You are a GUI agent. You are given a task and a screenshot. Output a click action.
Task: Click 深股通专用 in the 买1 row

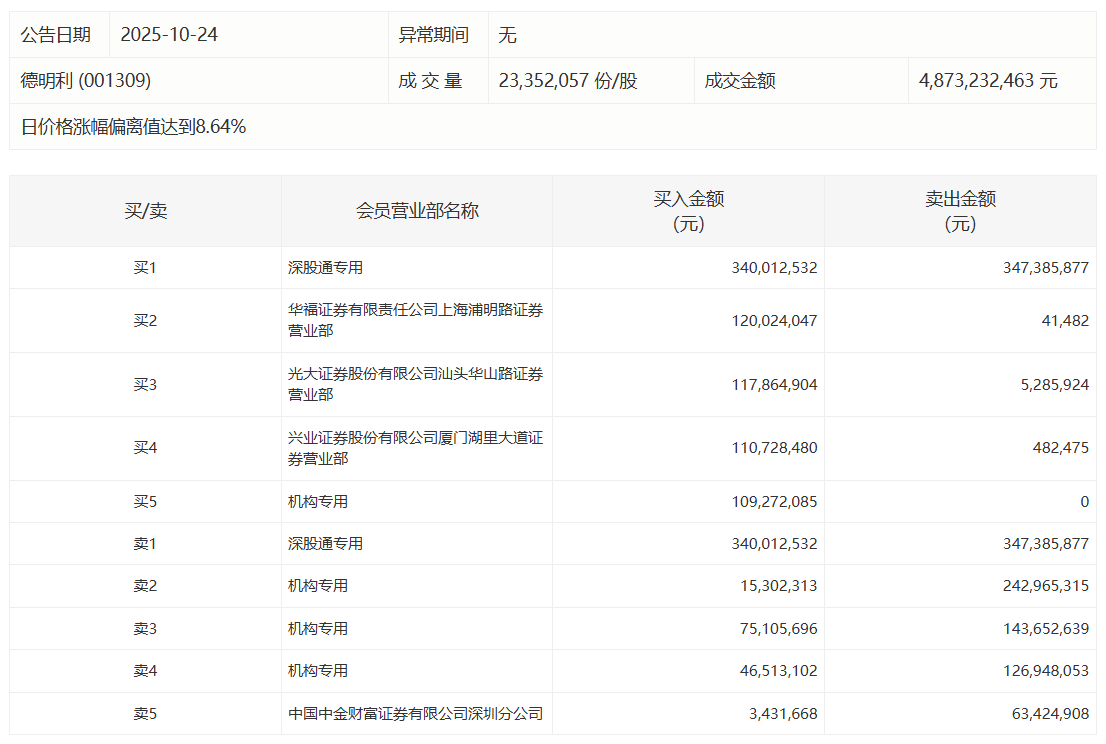coord(325,268)
